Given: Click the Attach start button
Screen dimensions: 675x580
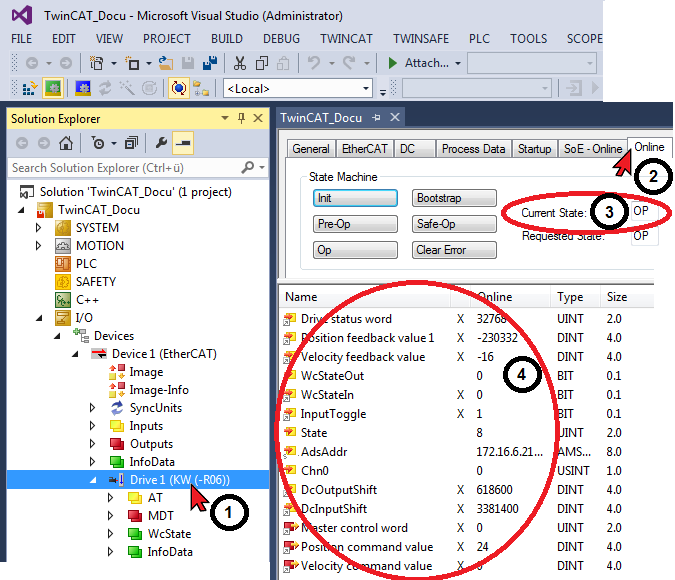Looking at the screenshot, I should coord(417,63).
